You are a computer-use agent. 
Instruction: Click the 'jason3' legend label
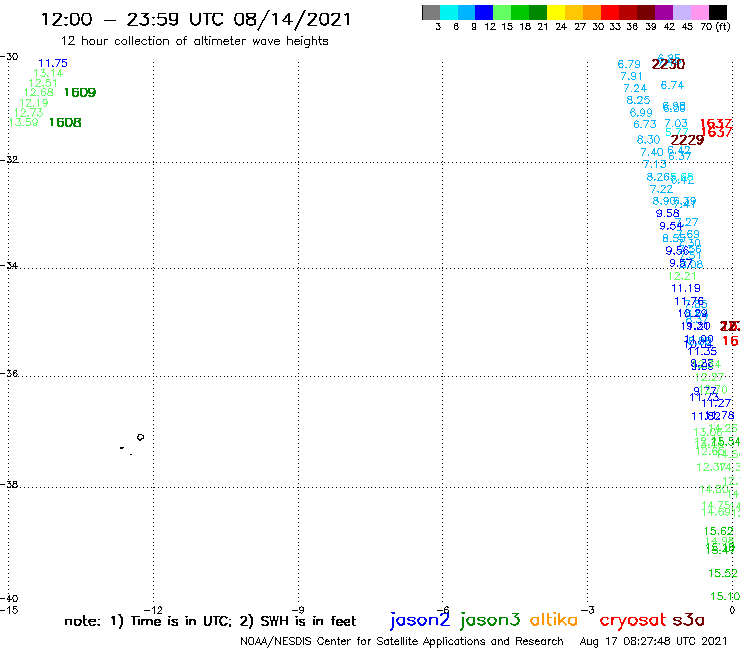click(490, 620)
